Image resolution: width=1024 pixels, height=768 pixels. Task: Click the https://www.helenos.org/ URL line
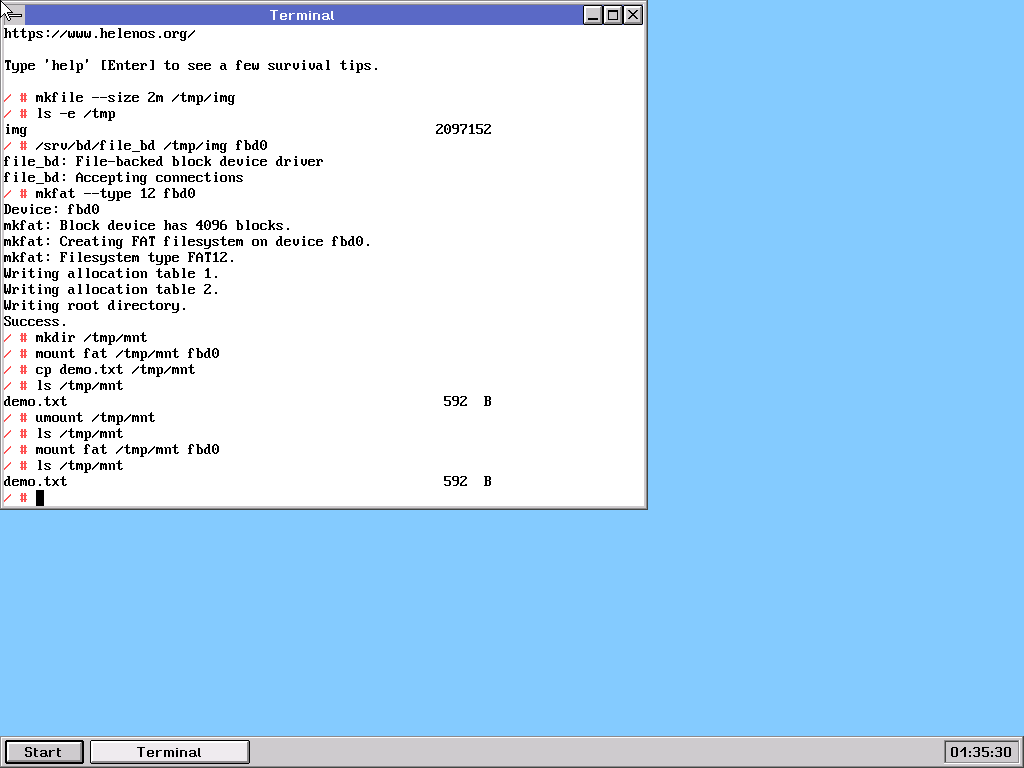pyautogui.click(x=99, y=34)
